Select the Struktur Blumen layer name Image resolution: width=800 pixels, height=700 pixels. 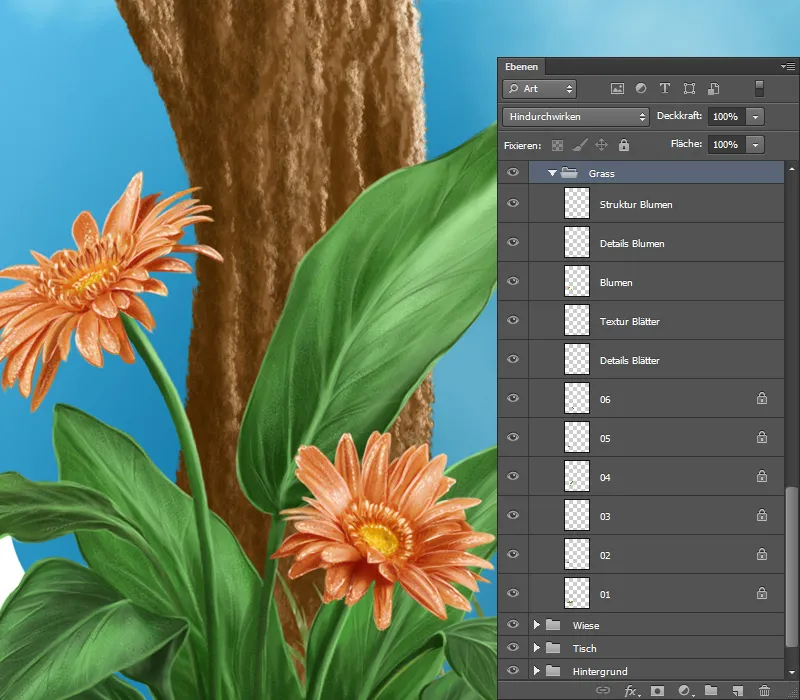pyautogui.click(x=636, y=205)
